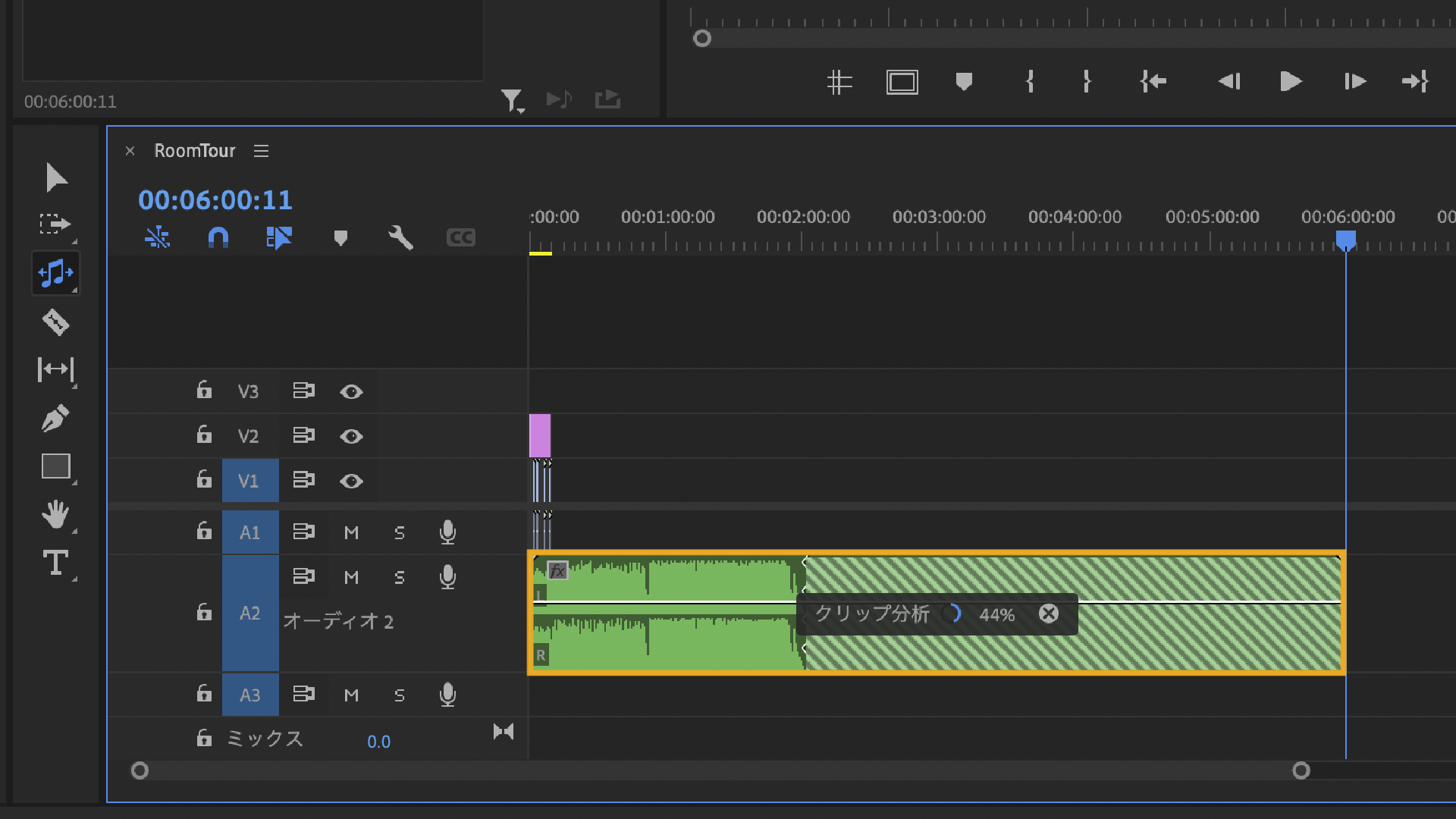The width and height of the screenshot is (1456, 819).
Task: Cancel the clip analysis progress
Action: point(1049,613)
